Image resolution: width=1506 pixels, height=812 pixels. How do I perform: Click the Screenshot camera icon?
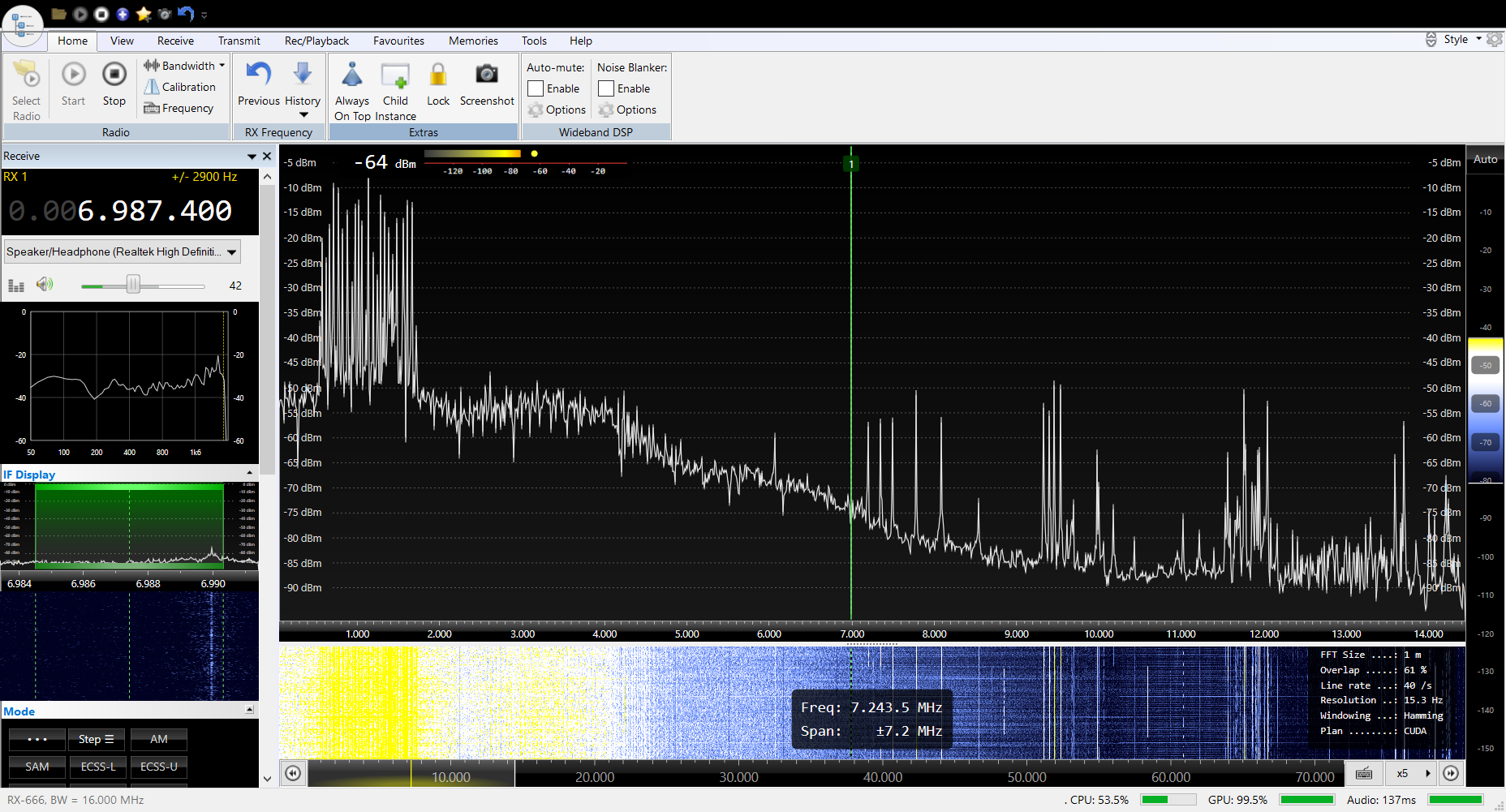tap(486, 75)
